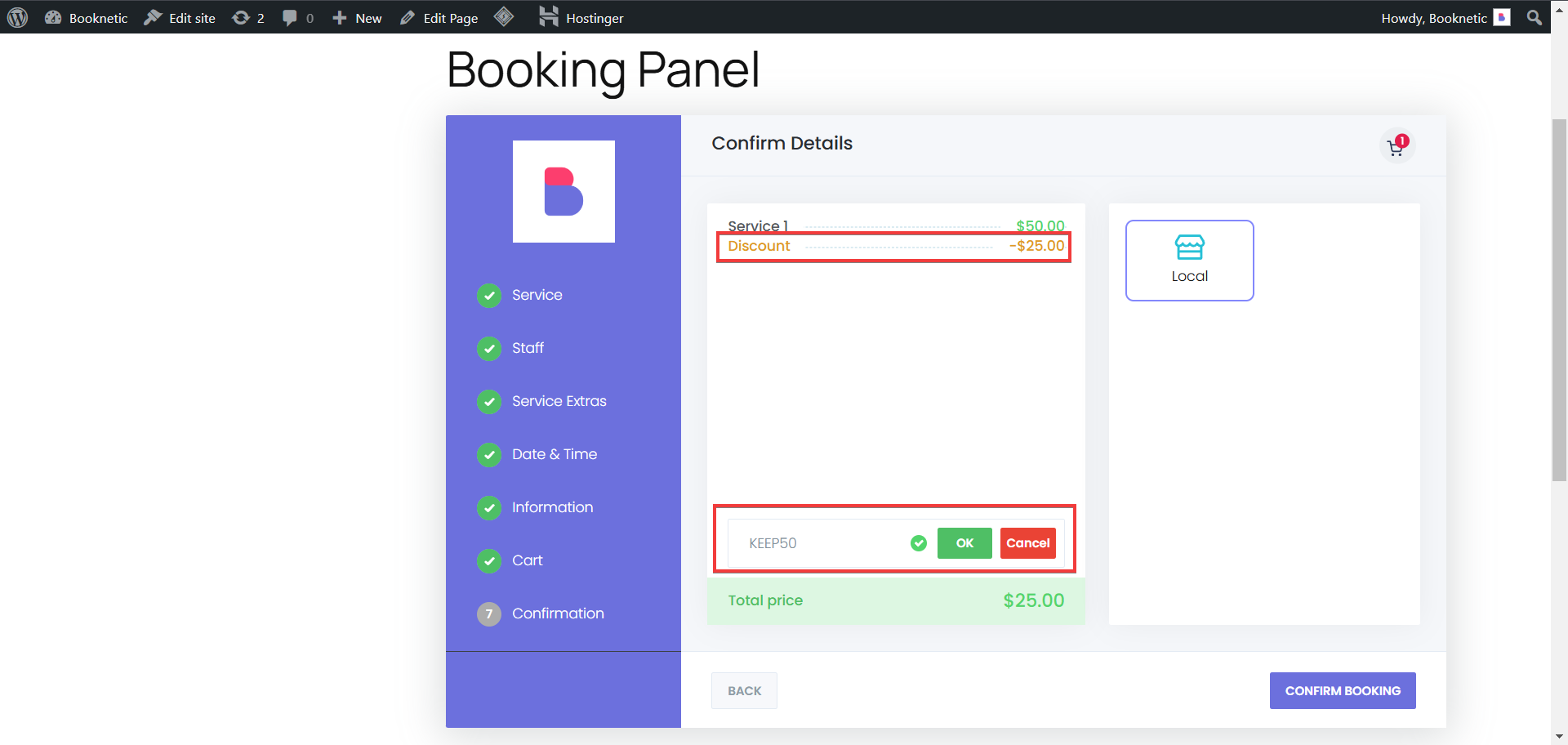Click the Service 1 price $50.00
Image resolution: width=1568 pixels, height=745 pixels.
click(x=1040, y=226)
